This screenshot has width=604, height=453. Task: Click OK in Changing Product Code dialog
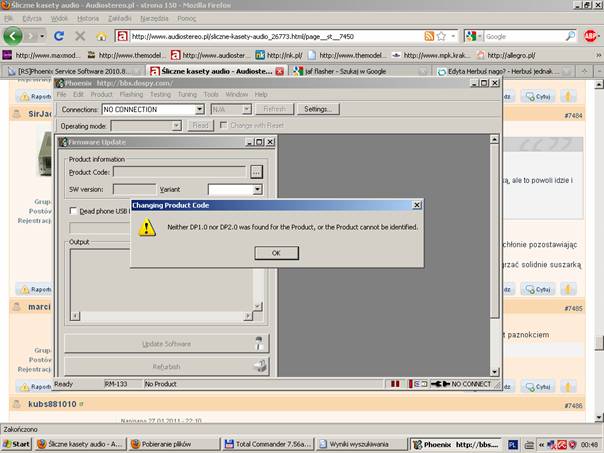pyautogui.click(x=276, y=253)
